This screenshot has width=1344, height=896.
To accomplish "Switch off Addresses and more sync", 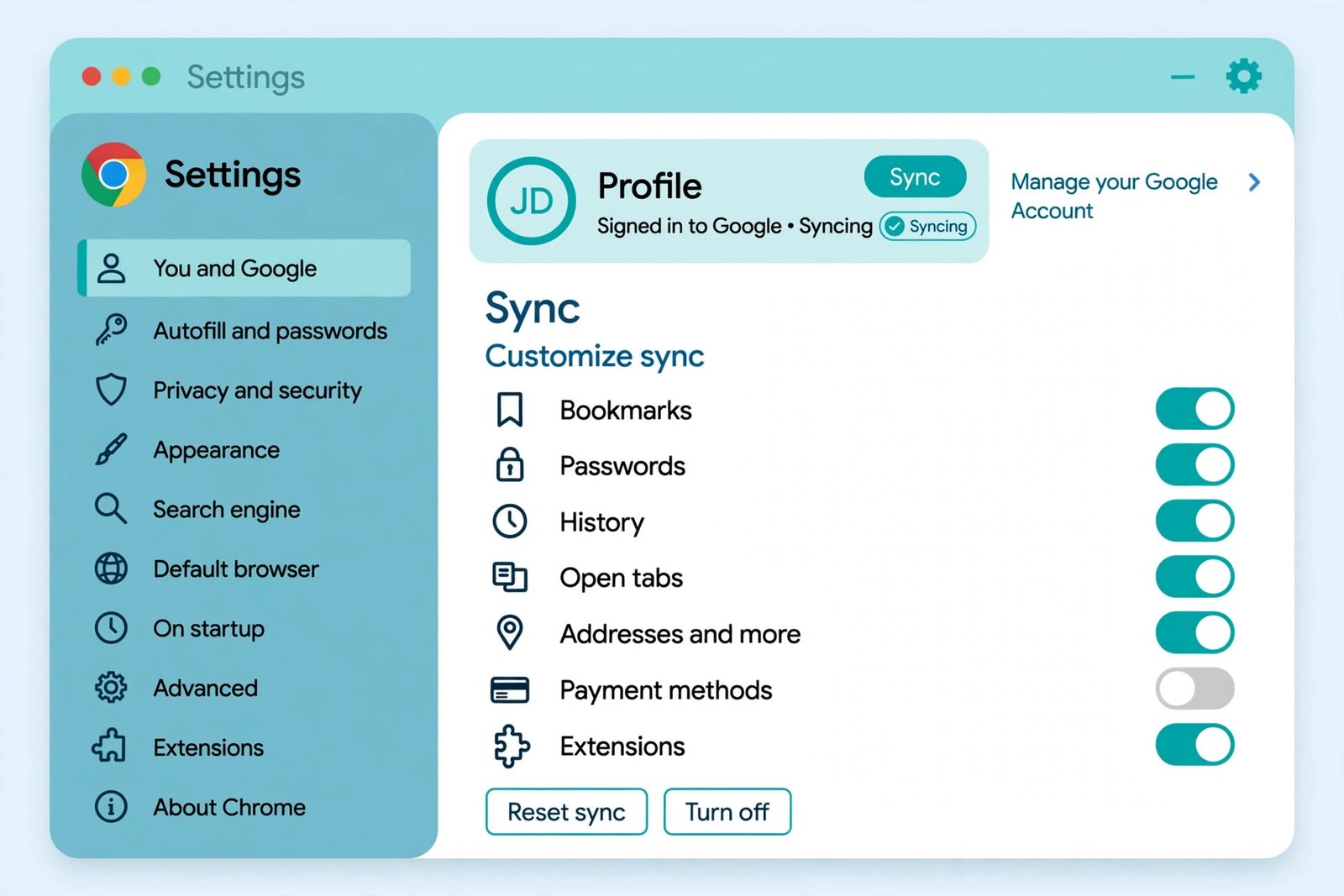I will [1194, 632].
